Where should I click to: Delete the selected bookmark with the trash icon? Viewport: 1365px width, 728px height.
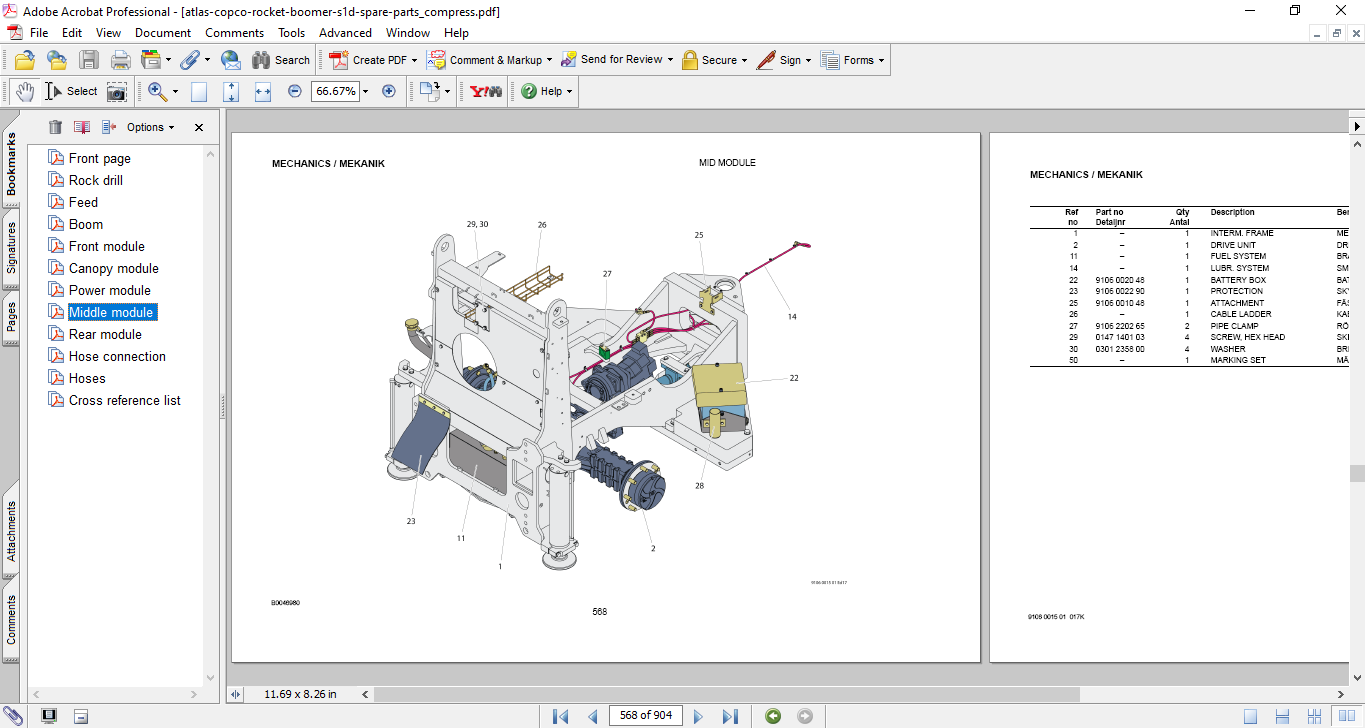click(55, 127)
